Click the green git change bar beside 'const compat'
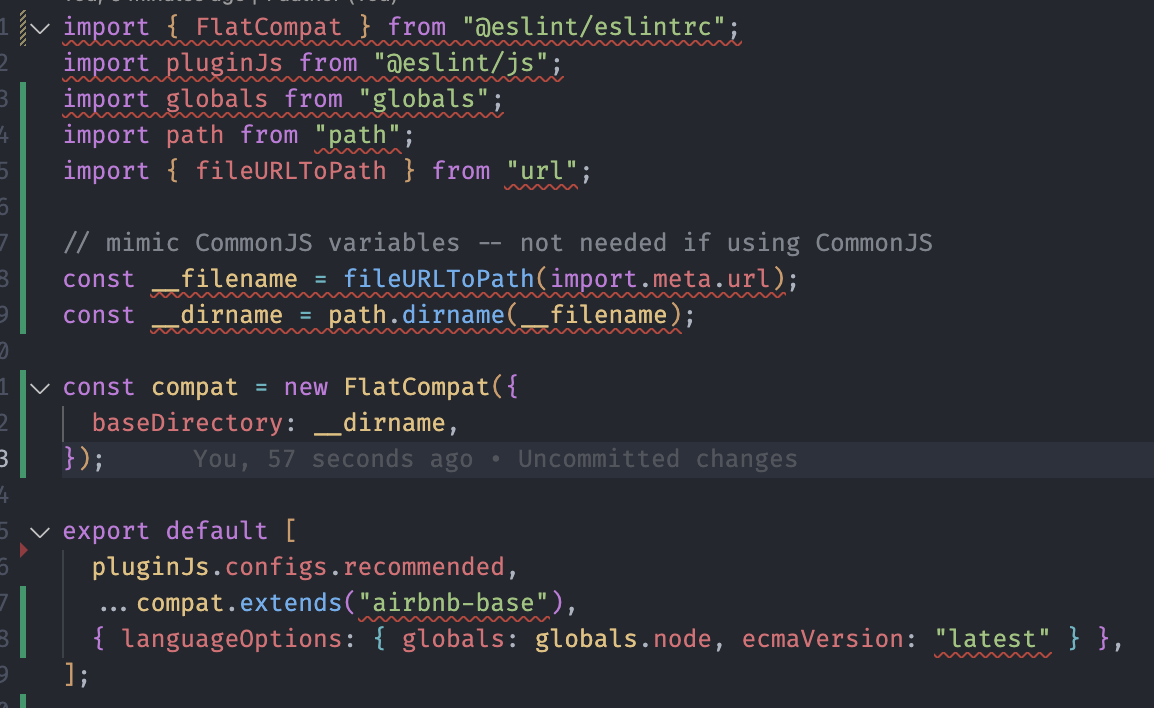This screenshot has width=1154, height=708. coord(23,424)
